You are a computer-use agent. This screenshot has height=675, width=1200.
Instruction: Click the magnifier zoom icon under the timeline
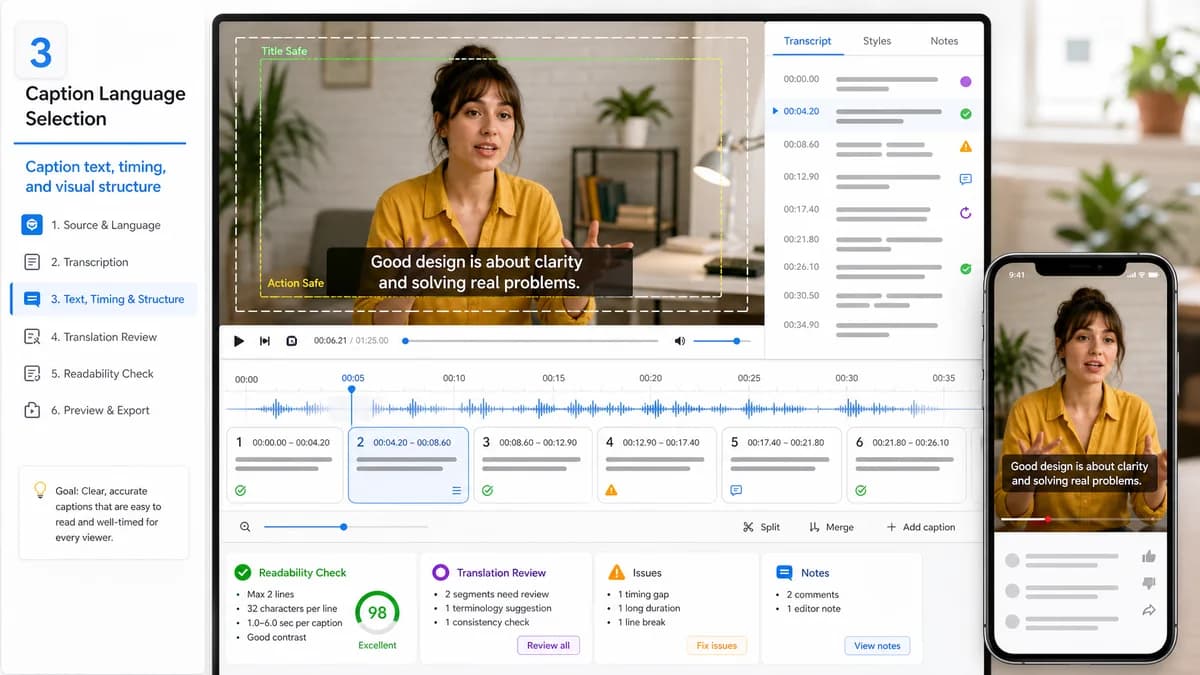point(245,527)
